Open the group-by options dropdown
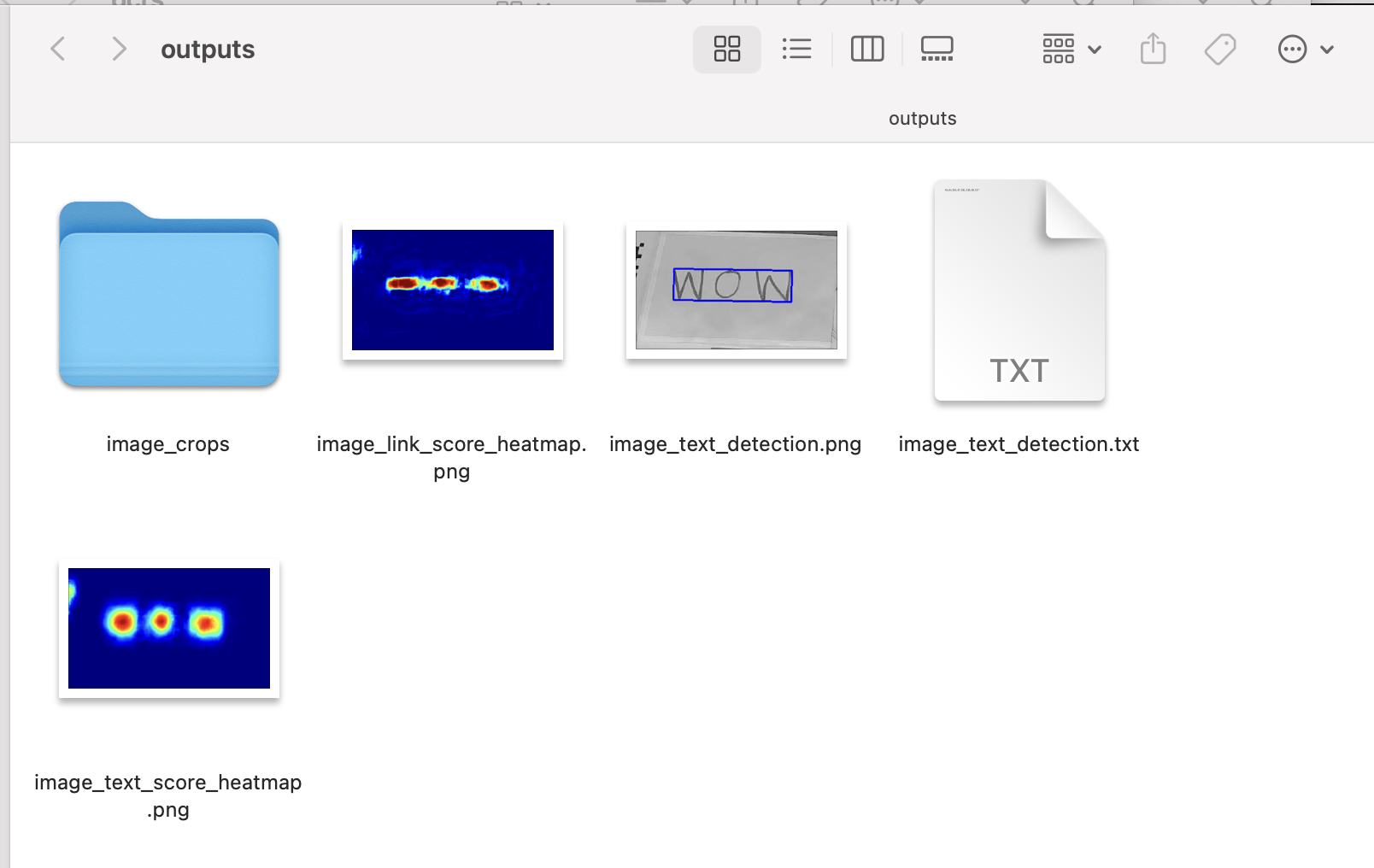The image size is (1374, 868). [x=1071, y=50]
